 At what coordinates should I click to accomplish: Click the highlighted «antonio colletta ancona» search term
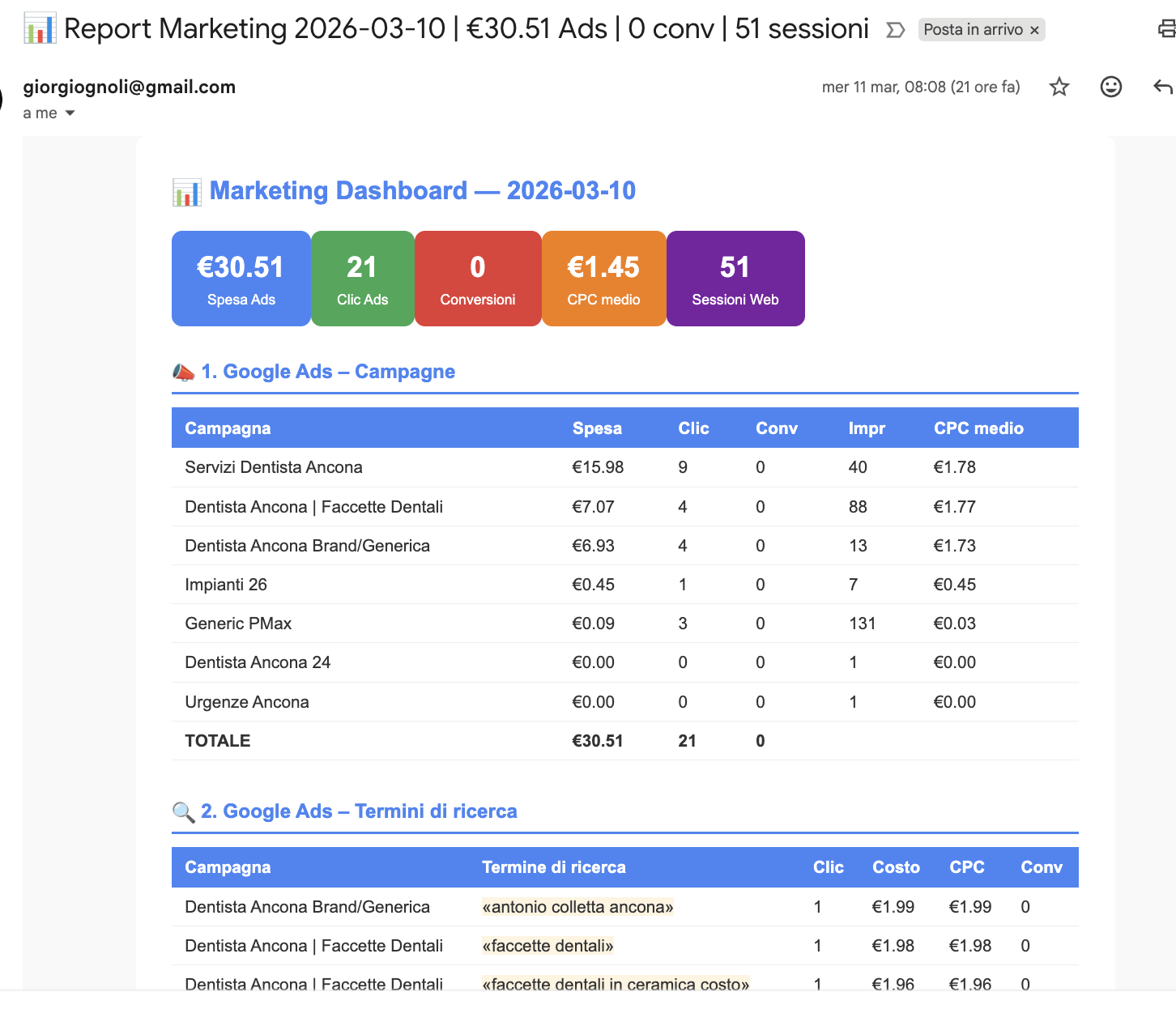pos(577,907)
